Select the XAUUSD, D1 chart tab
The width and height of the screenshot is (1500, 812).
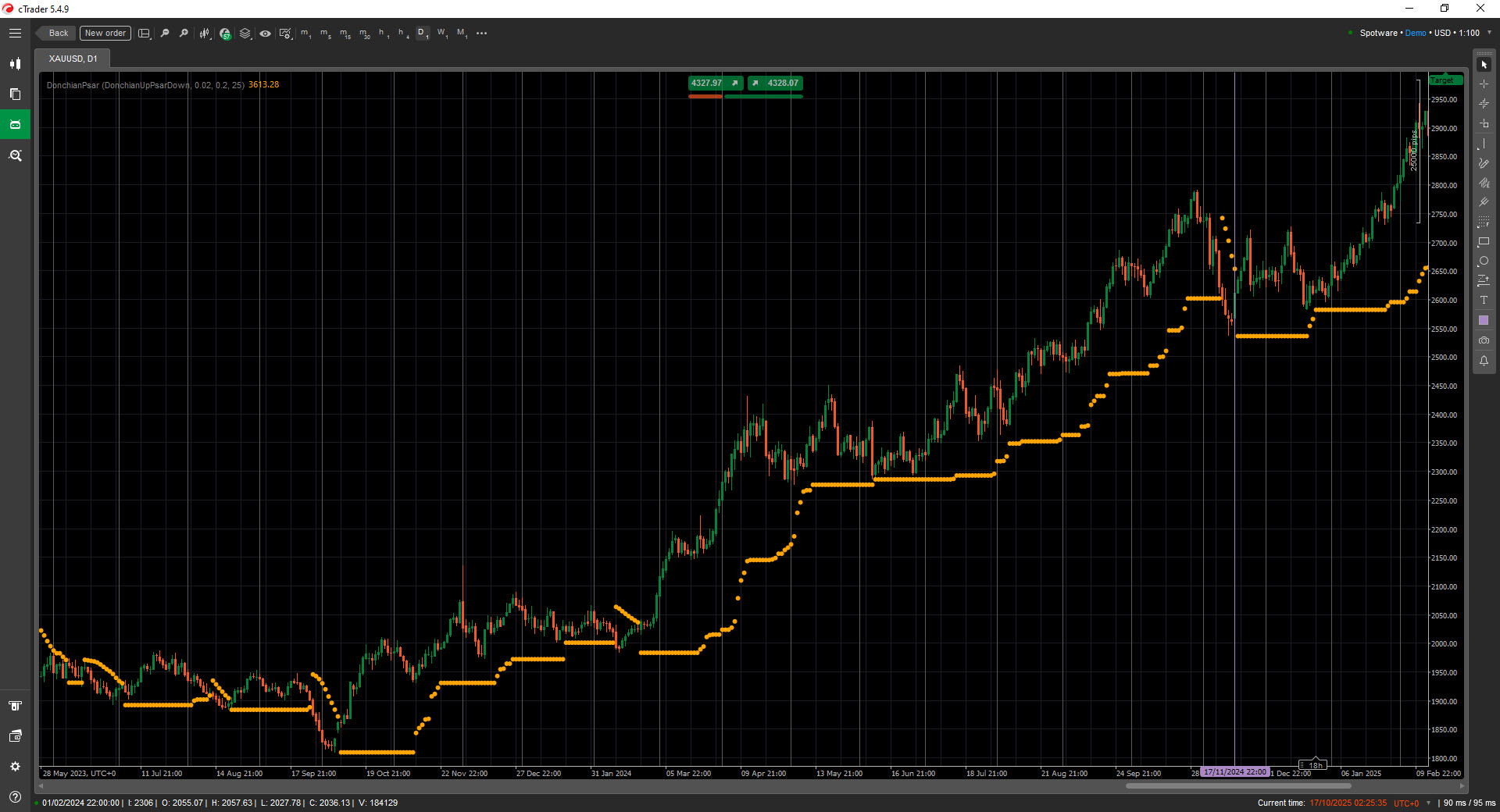(x=72, y=58)
